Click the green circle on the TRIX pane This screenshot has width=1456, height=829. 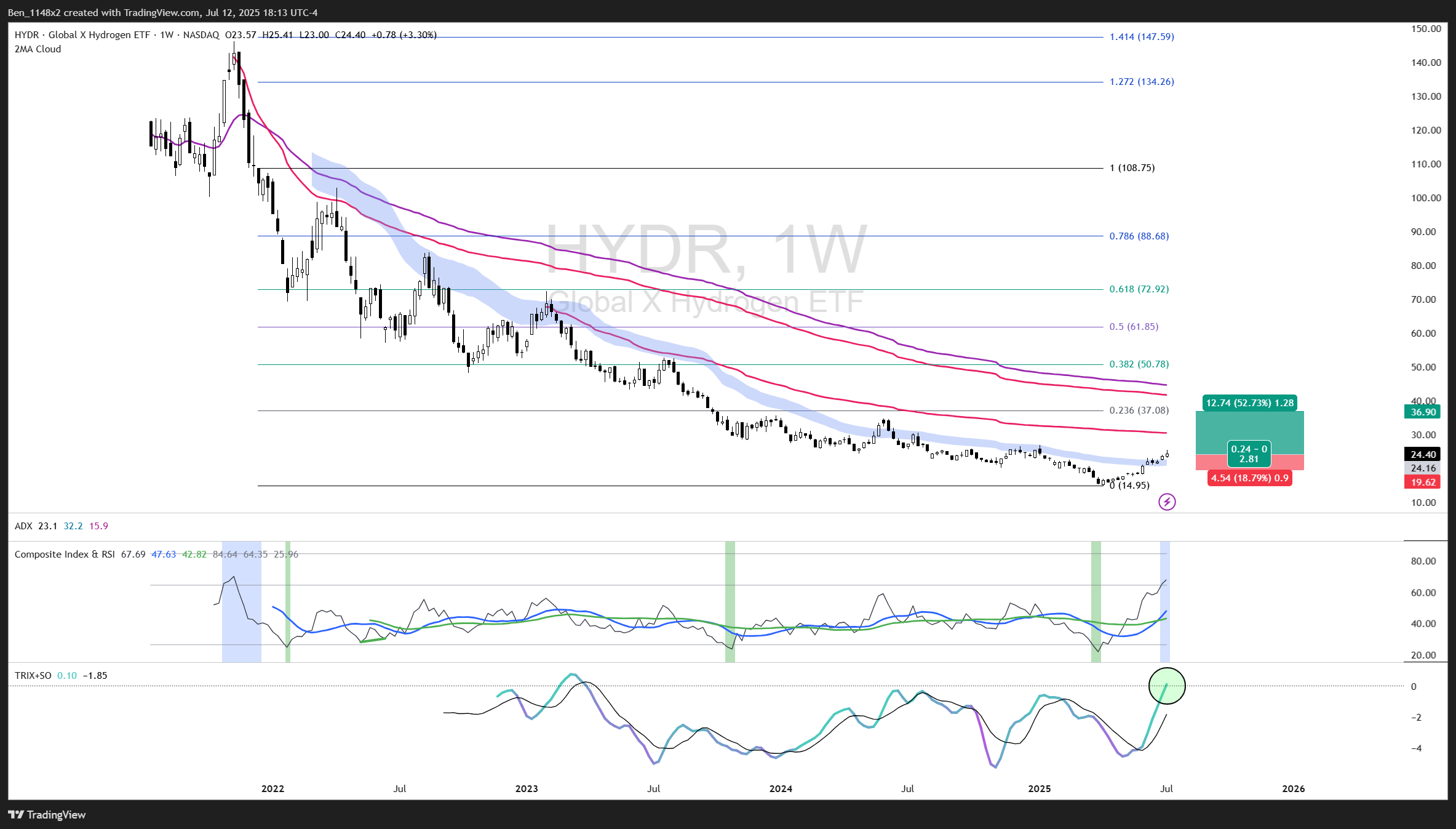(1166, 686)
